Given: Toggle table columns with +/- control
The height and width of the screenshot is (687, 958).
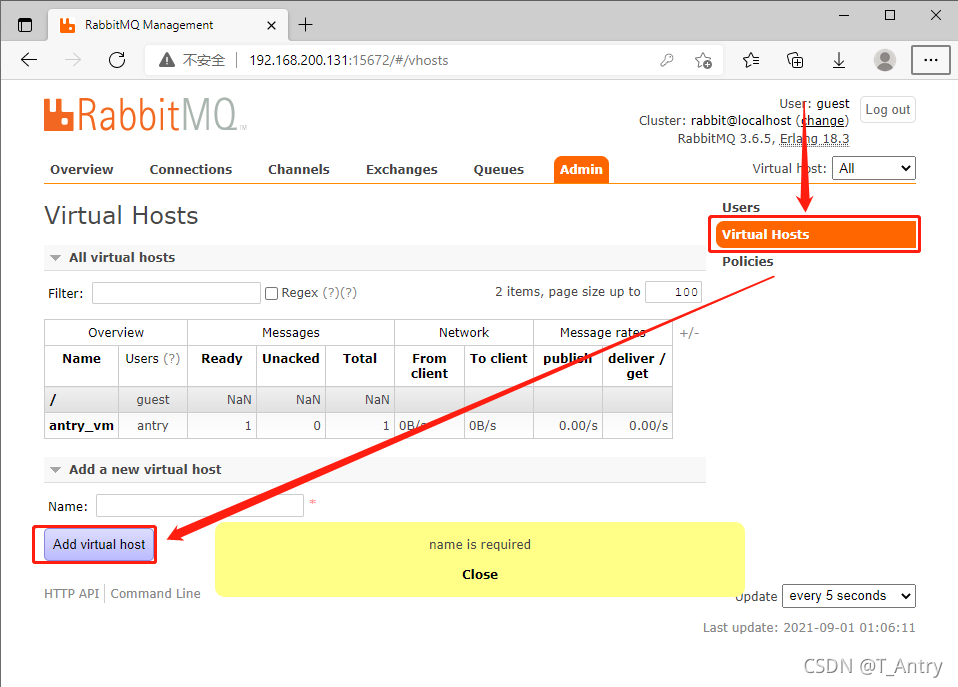Looking at the screenshot, I should coord(689,333).
